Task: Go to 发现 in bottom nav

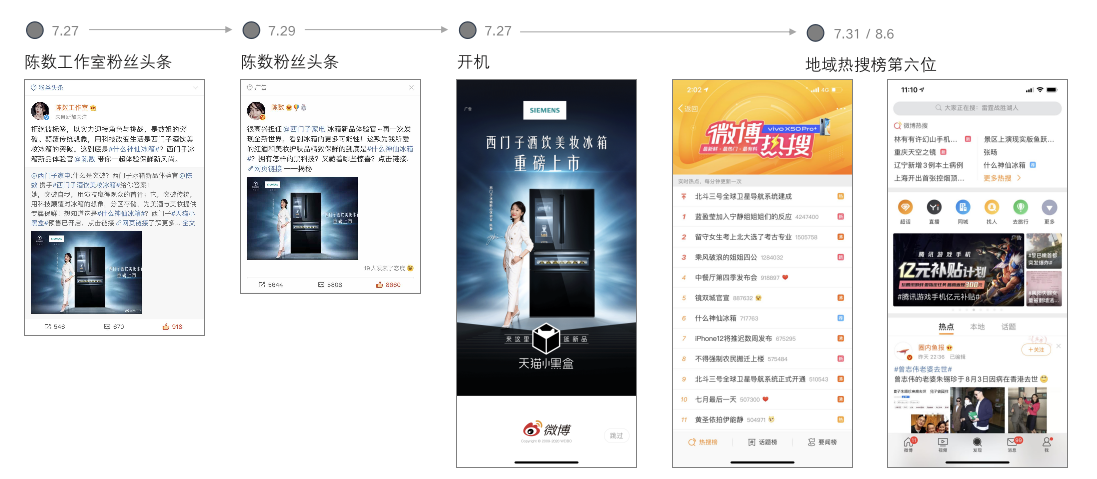Action: tap(977, 445)
